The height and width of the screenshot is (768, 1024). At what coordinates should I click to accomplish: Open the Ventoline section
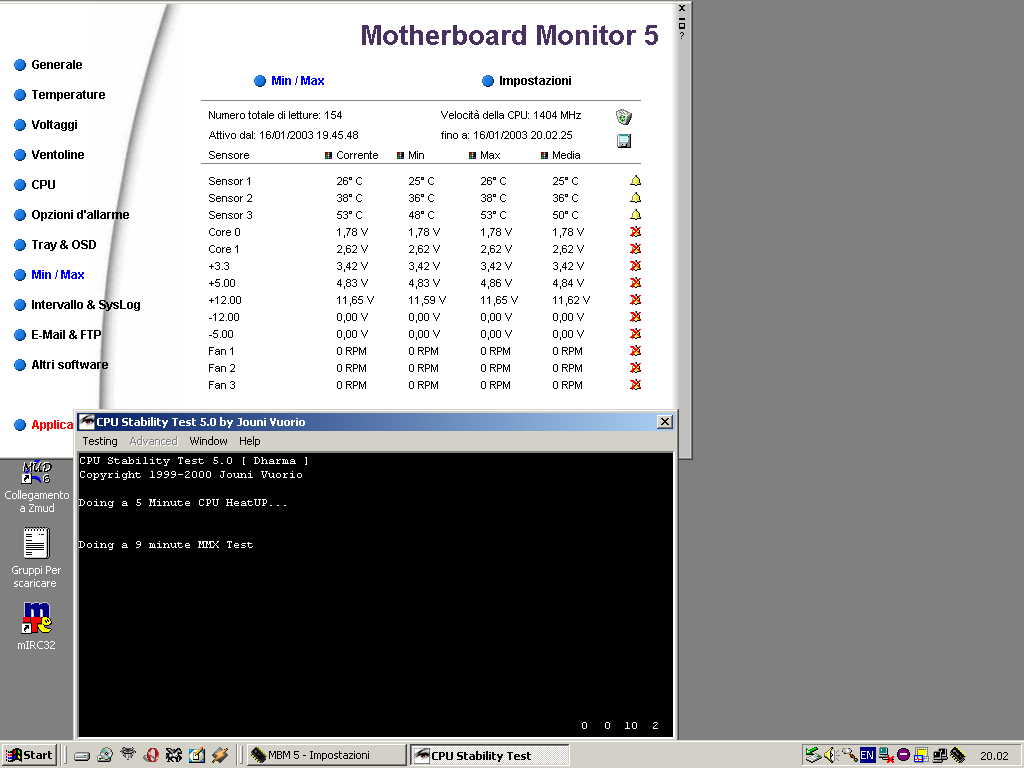[50, 155]
